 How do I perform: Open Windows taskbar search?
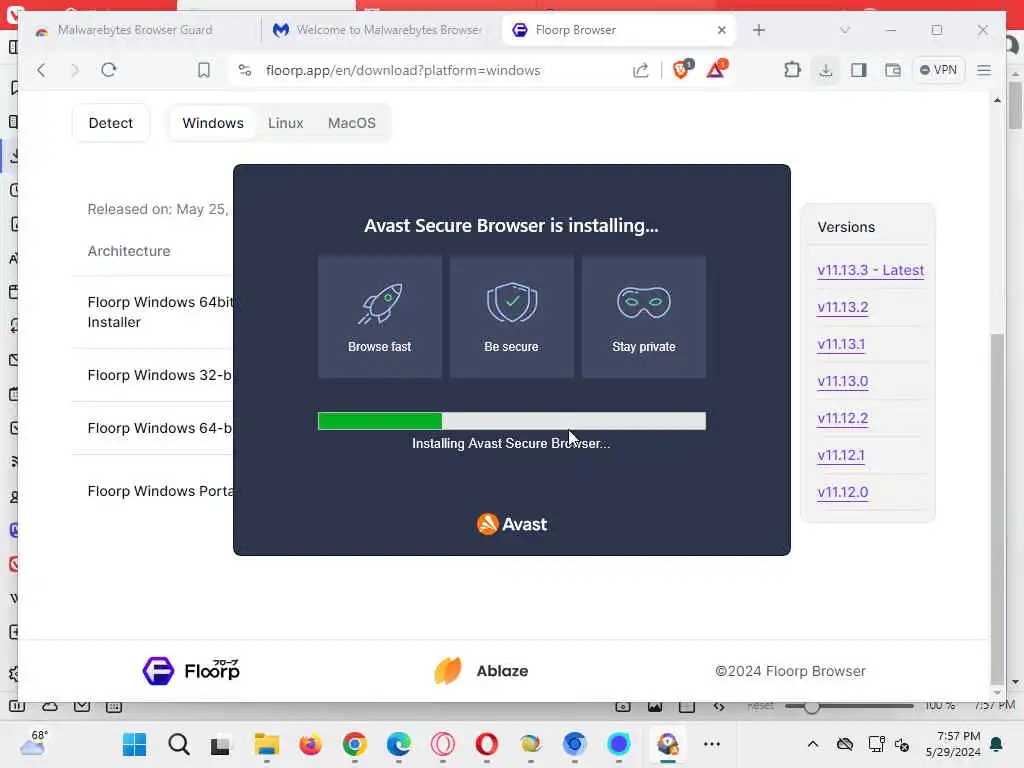178,744
